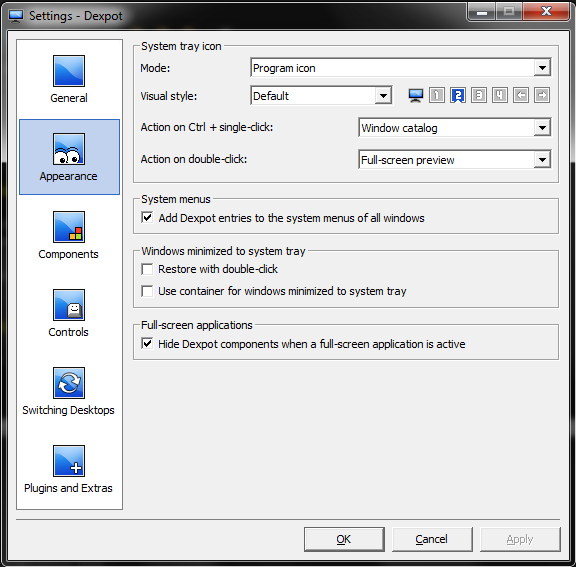Screen dimensions: 576x567
Task: Minimize the Settings window
Action: pos(482,12)
